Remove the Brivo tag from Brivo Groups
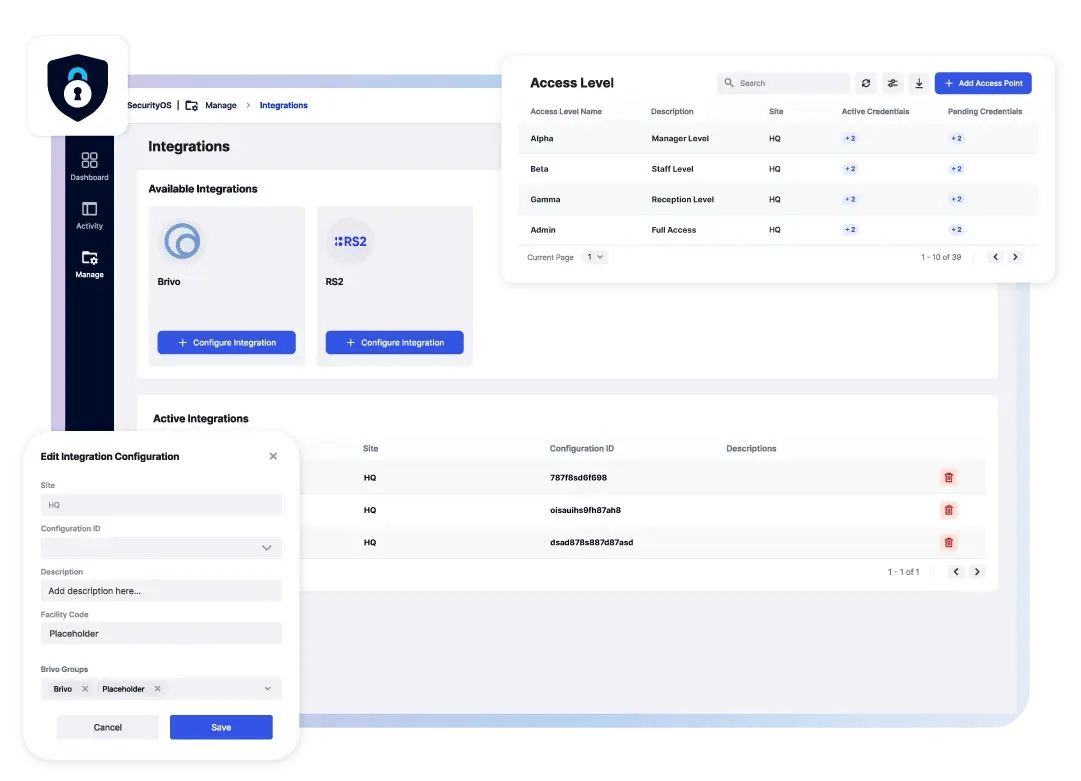The image size is (1081, 781). (85, 689)
